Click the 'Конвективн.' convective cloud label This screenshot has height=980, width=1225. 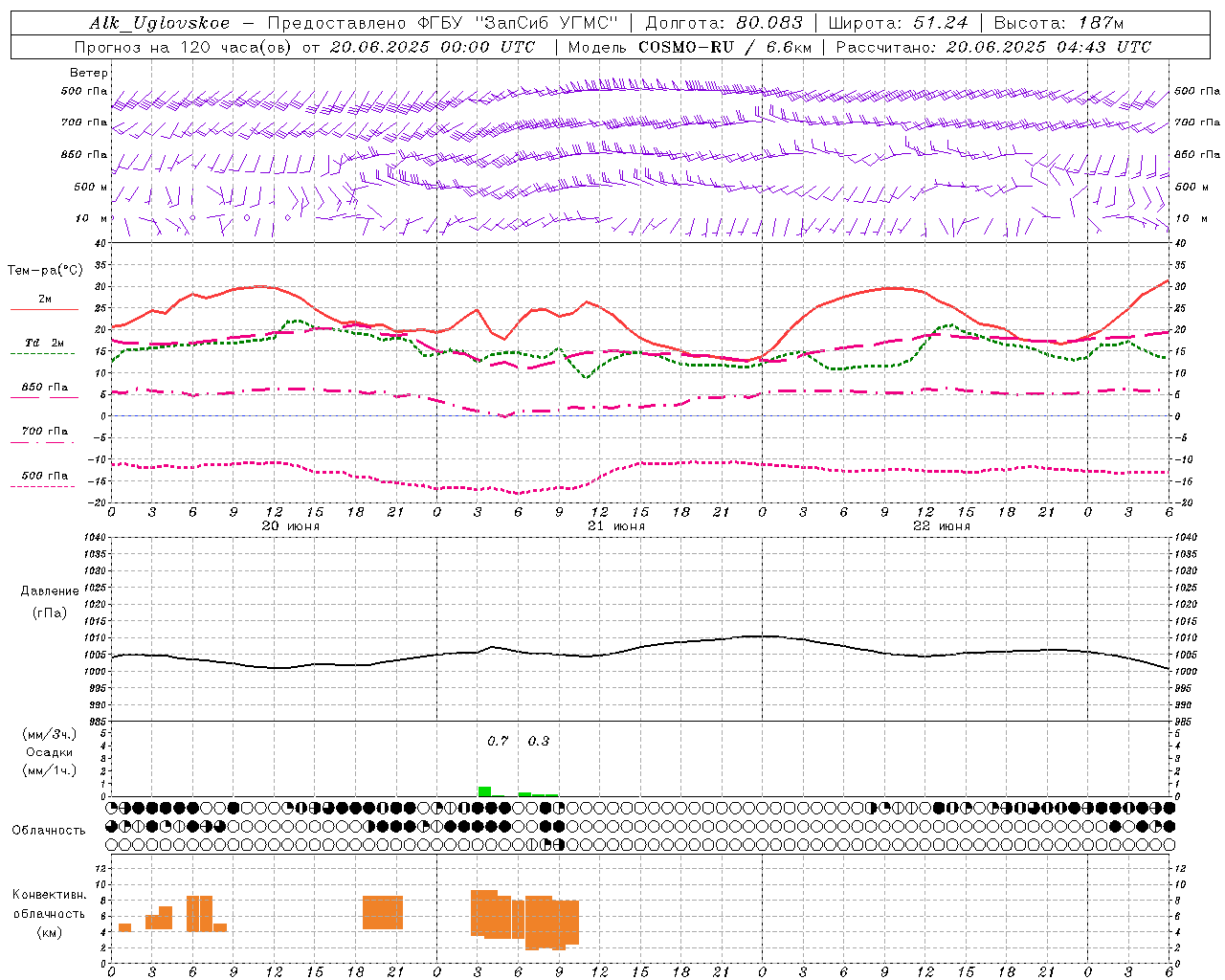click(x=50, y=895)
